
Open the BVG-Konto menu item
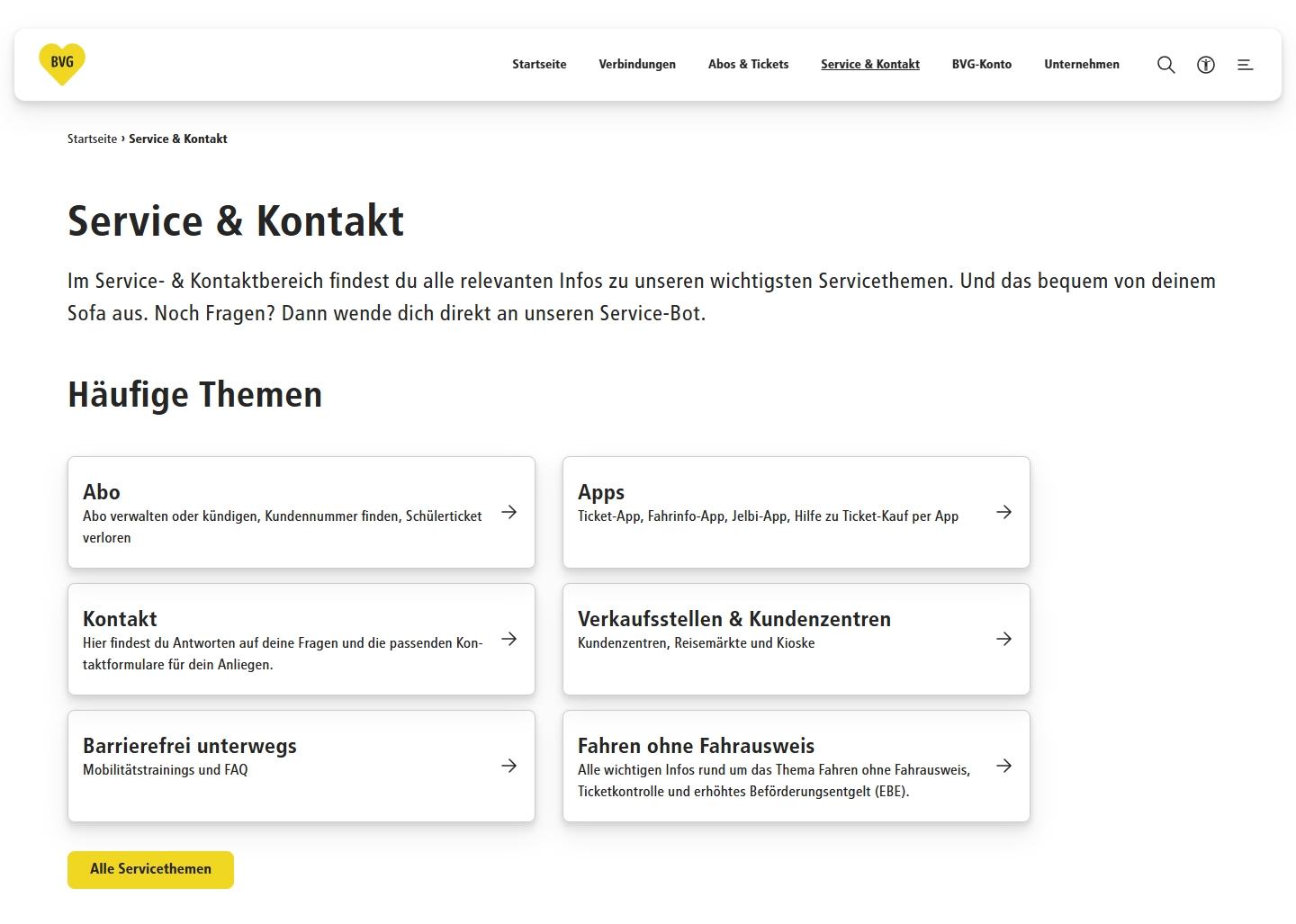coord(982,65)
